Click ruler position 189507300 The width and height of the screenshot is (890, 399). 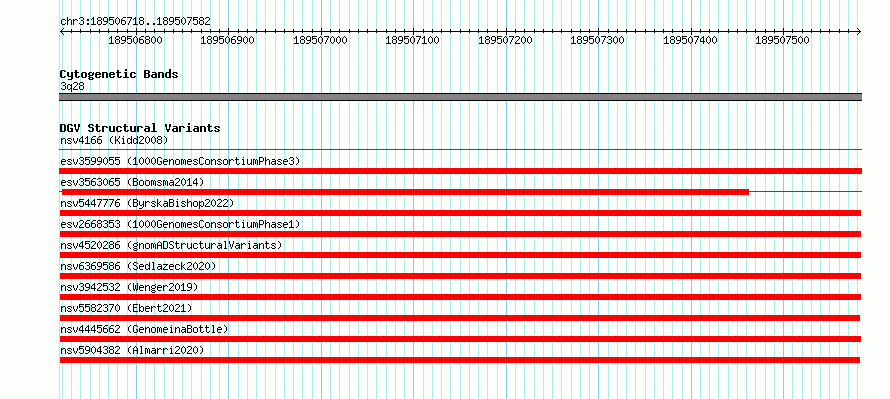(x=598, y=40)
